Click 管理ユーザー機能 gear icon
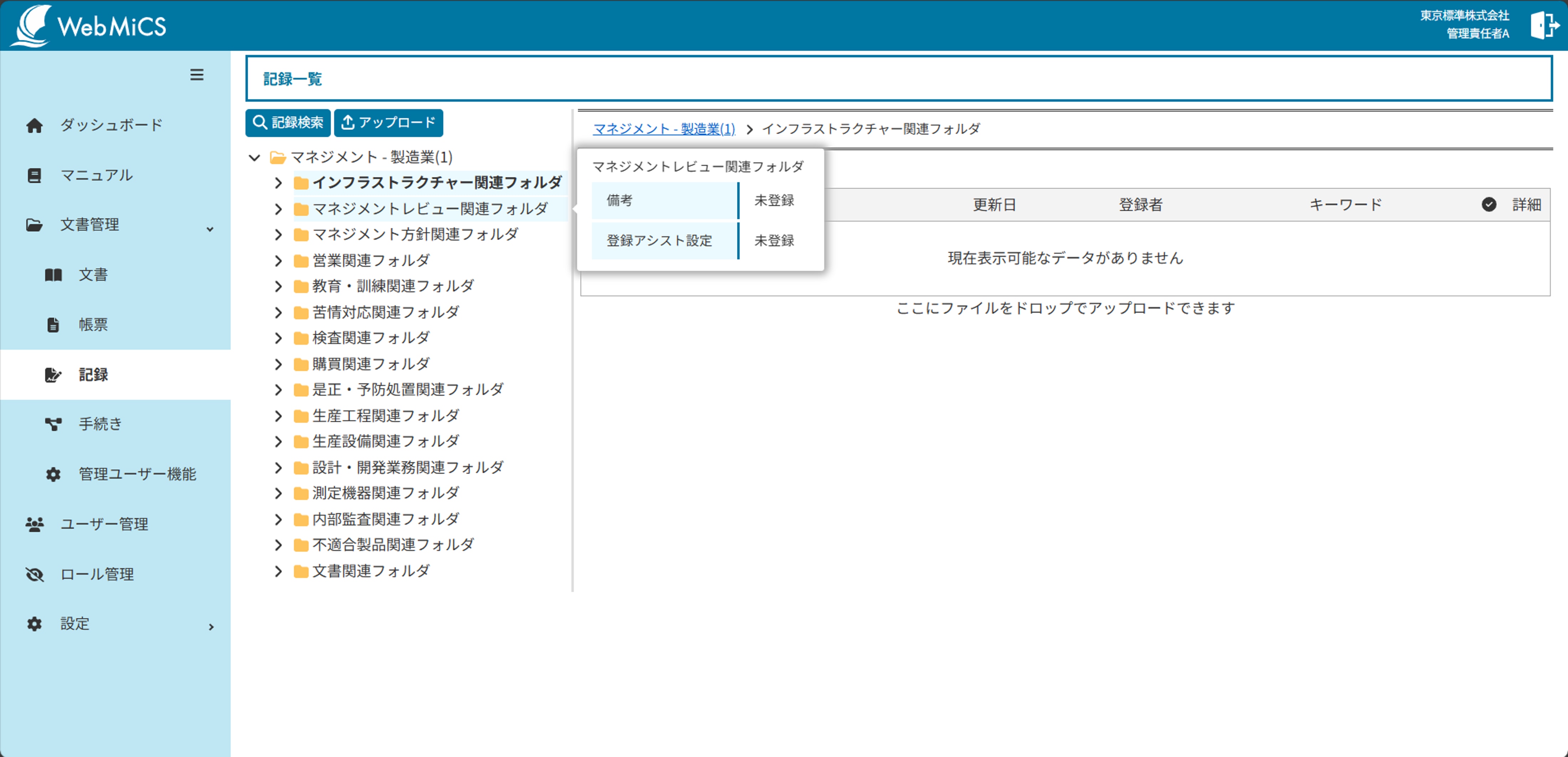Viewport: 1568px width, 757px height. click(x=53, y=474)
